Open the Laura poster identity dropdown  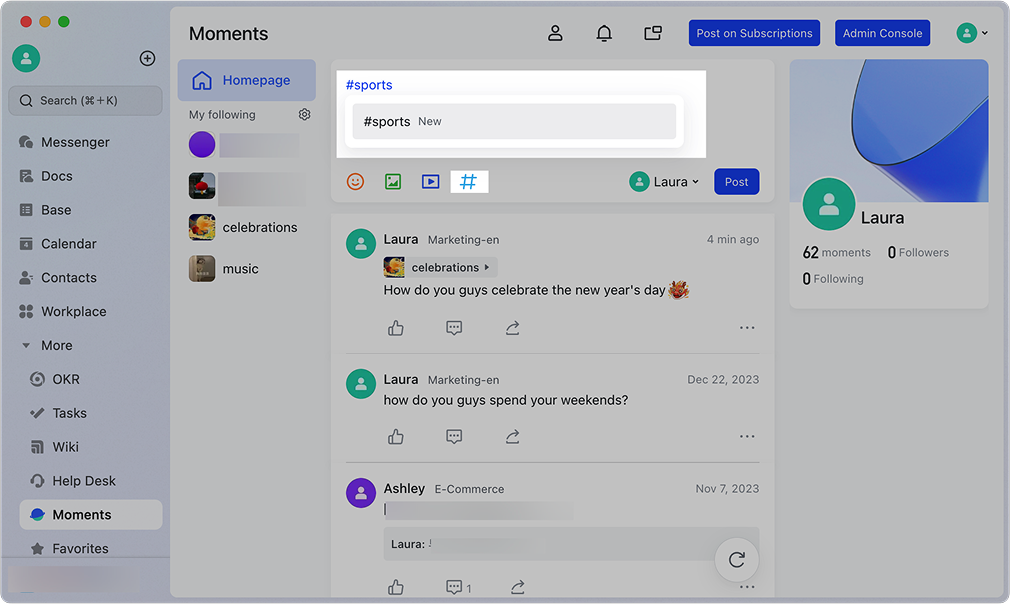click(665, 182)
